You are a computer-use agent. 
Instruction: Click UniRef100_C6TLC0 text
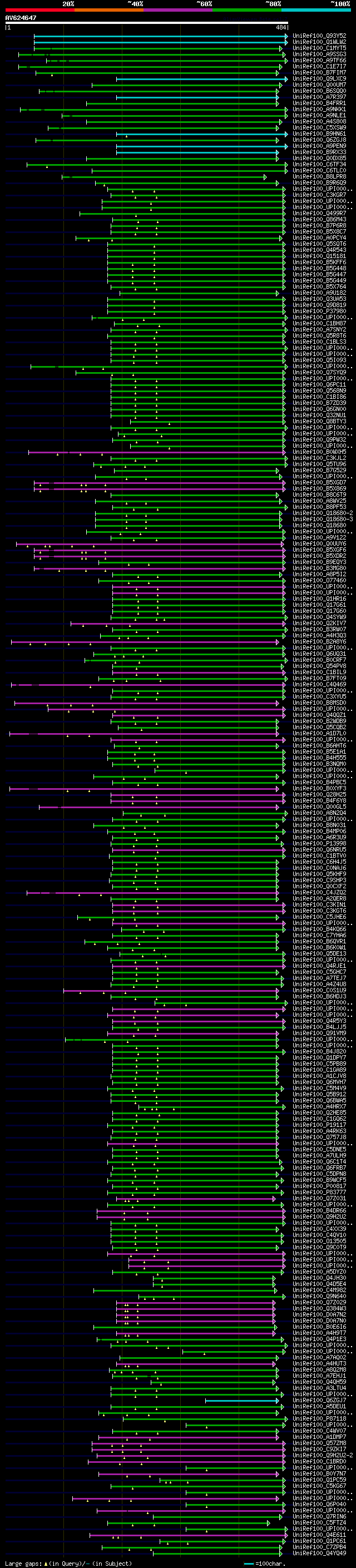pos(319,170)
